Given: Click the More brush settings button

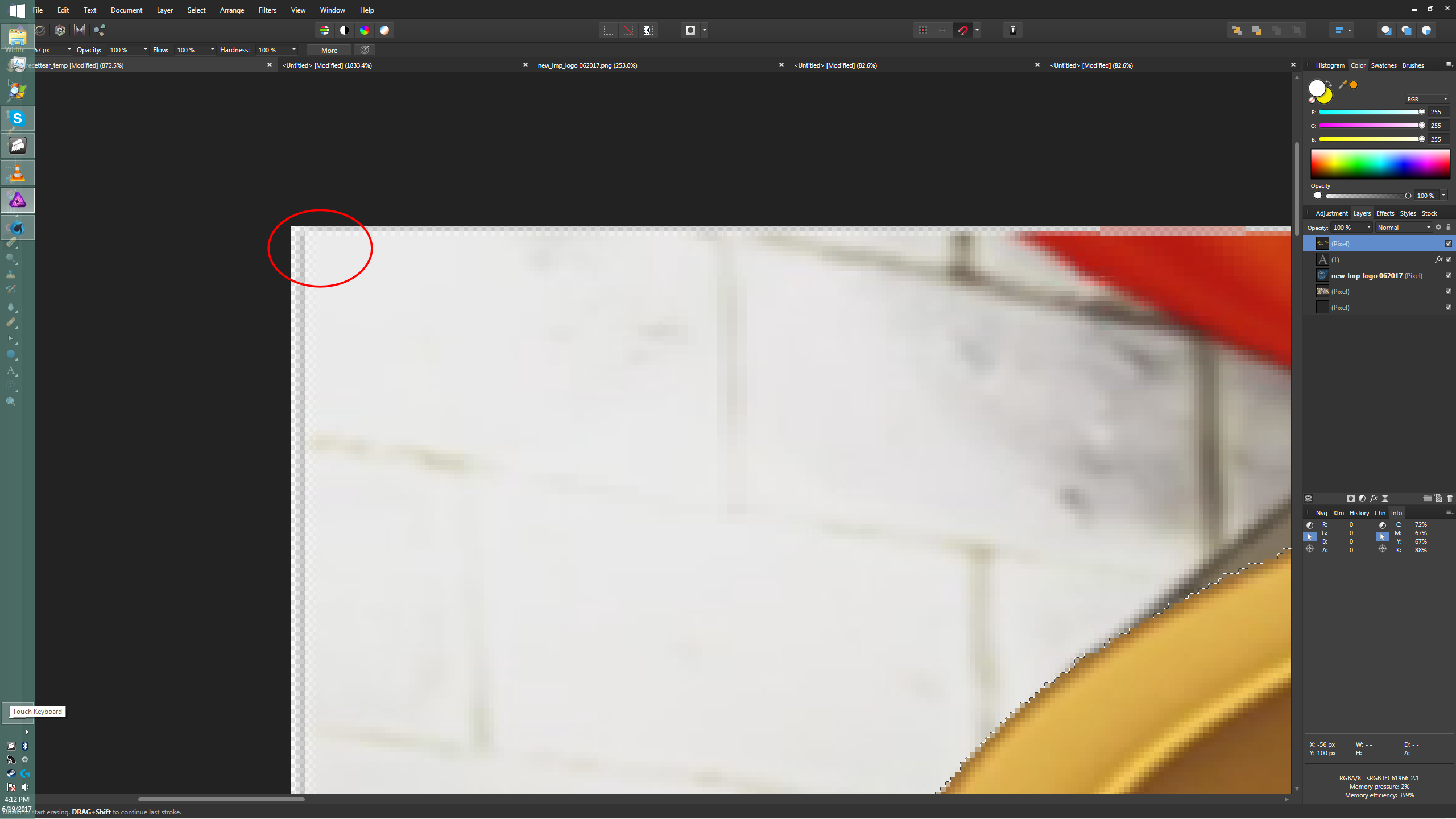Looking at the screenshot, I should 329,50.
